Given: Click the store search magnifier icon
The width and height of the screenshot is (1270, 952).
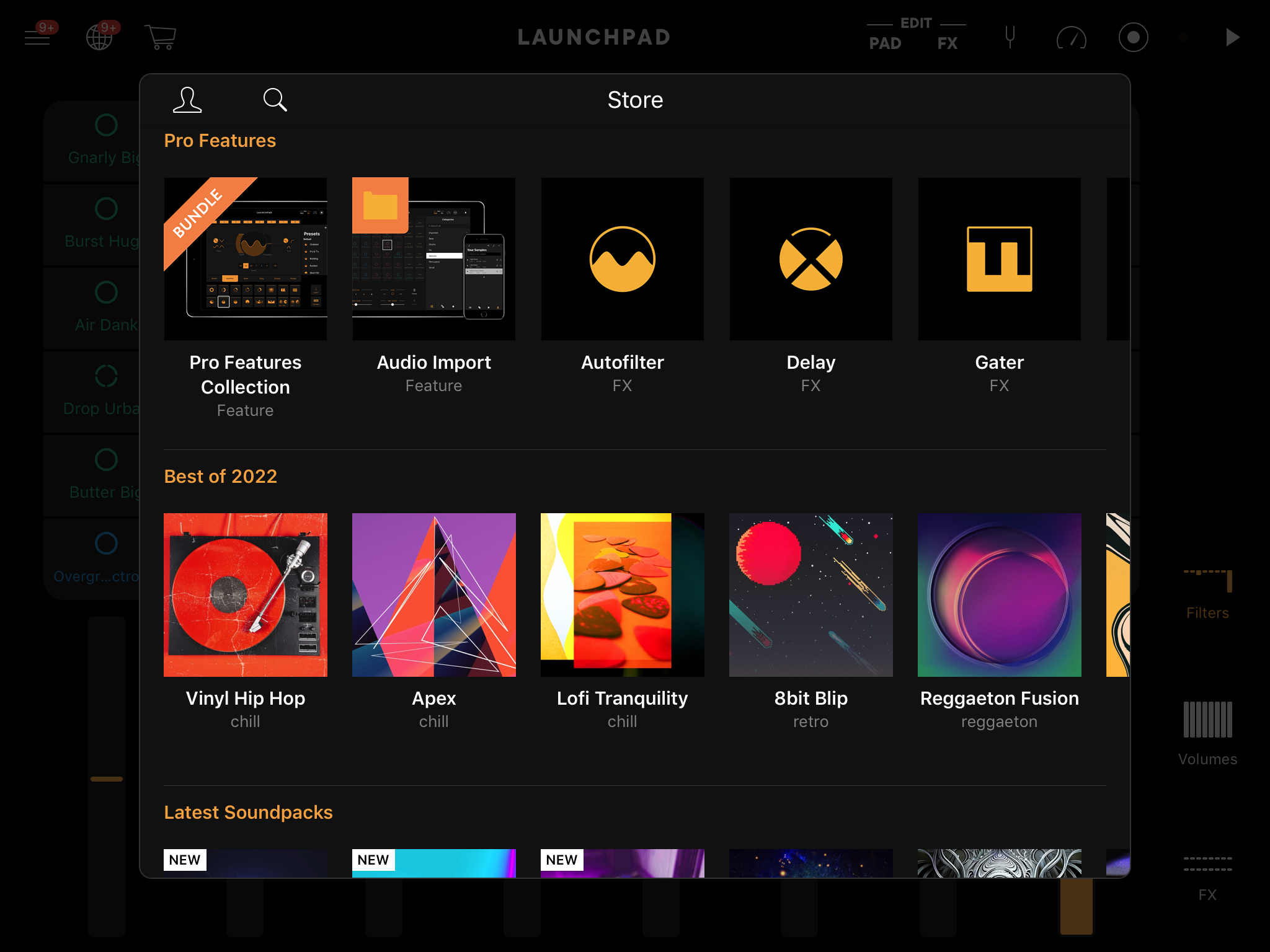Looking at the screenshot, I should click(x=275, y=100).
